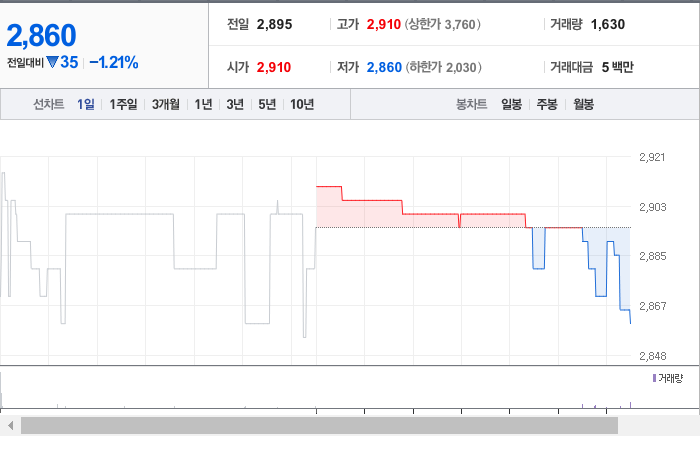Click the horizontal chart scrollbar thumb
The height and width of the screenshot is (450, 700).
pyautogui.click(x=319, y=425)
